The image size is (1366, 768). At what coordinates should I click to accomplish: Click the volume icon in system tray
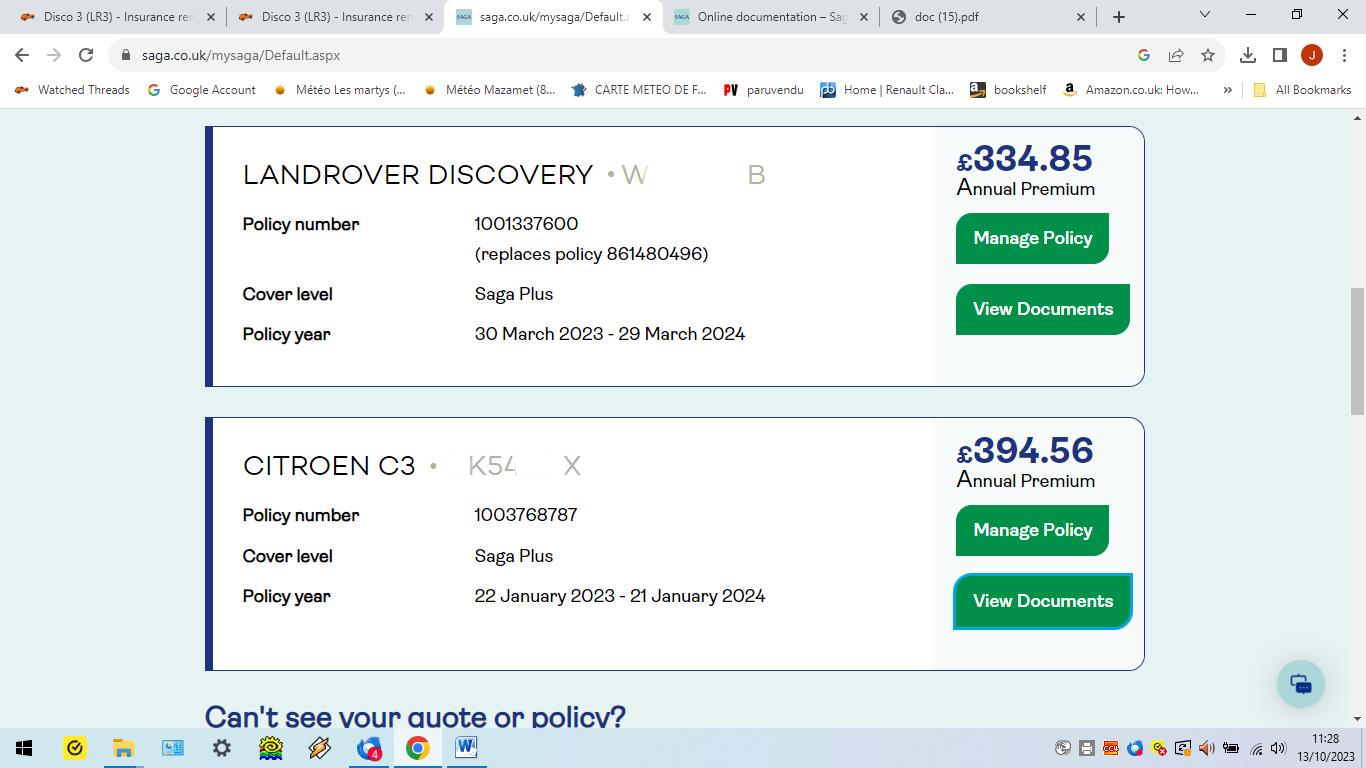pyautogui.click(x=1277, y=748)
